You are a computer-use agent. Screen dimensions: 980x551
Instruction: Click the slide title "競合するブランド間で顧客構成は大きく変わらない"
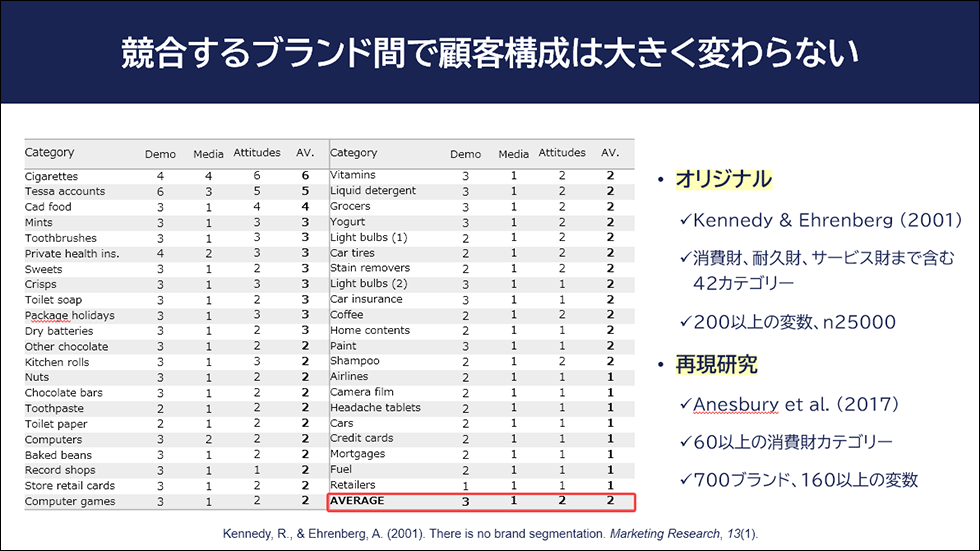click(x=490, y=52)
